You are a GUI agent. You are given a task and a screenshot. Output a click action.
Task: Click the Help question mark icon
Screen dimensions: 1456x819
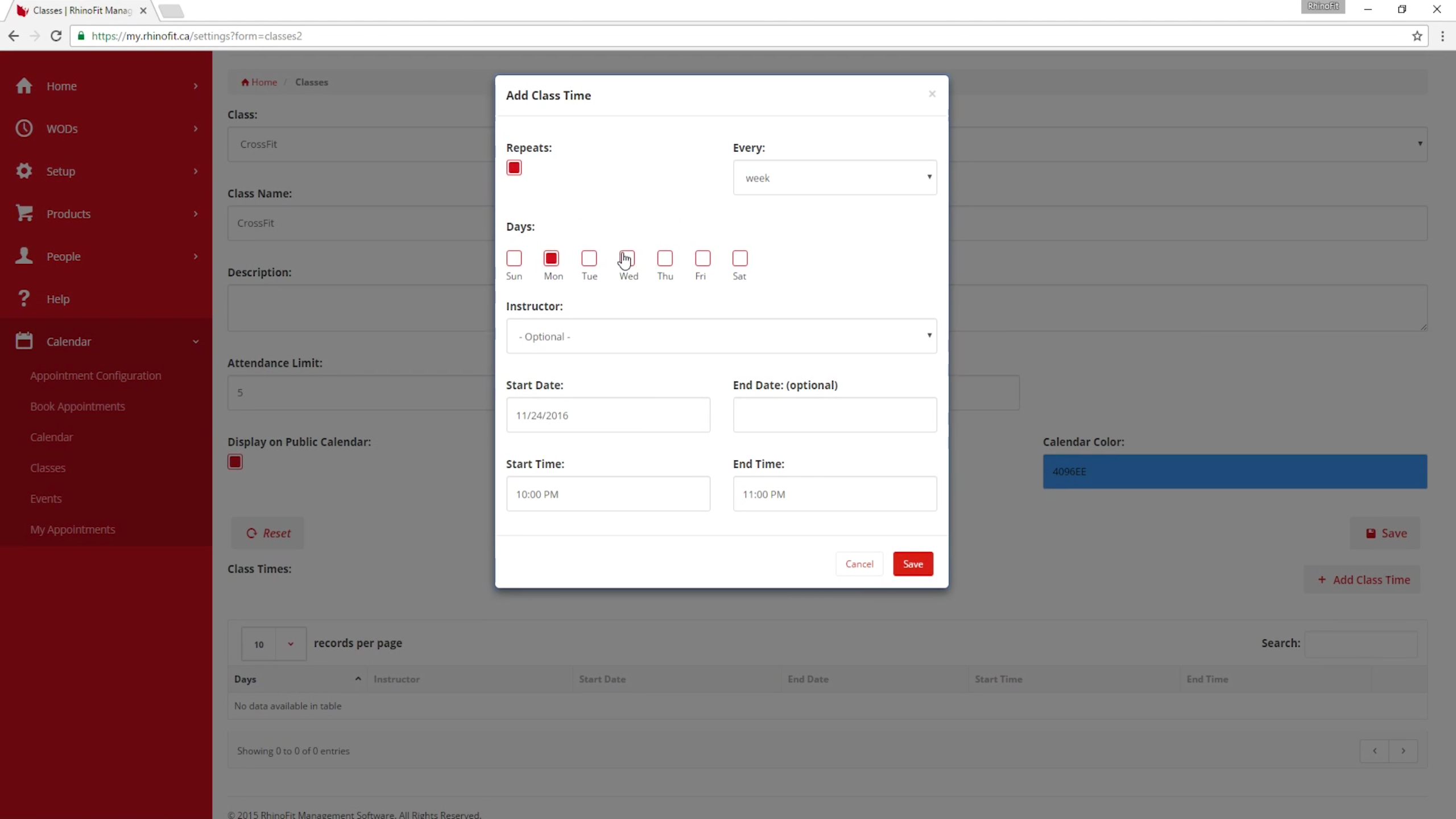tap(24, 299)
